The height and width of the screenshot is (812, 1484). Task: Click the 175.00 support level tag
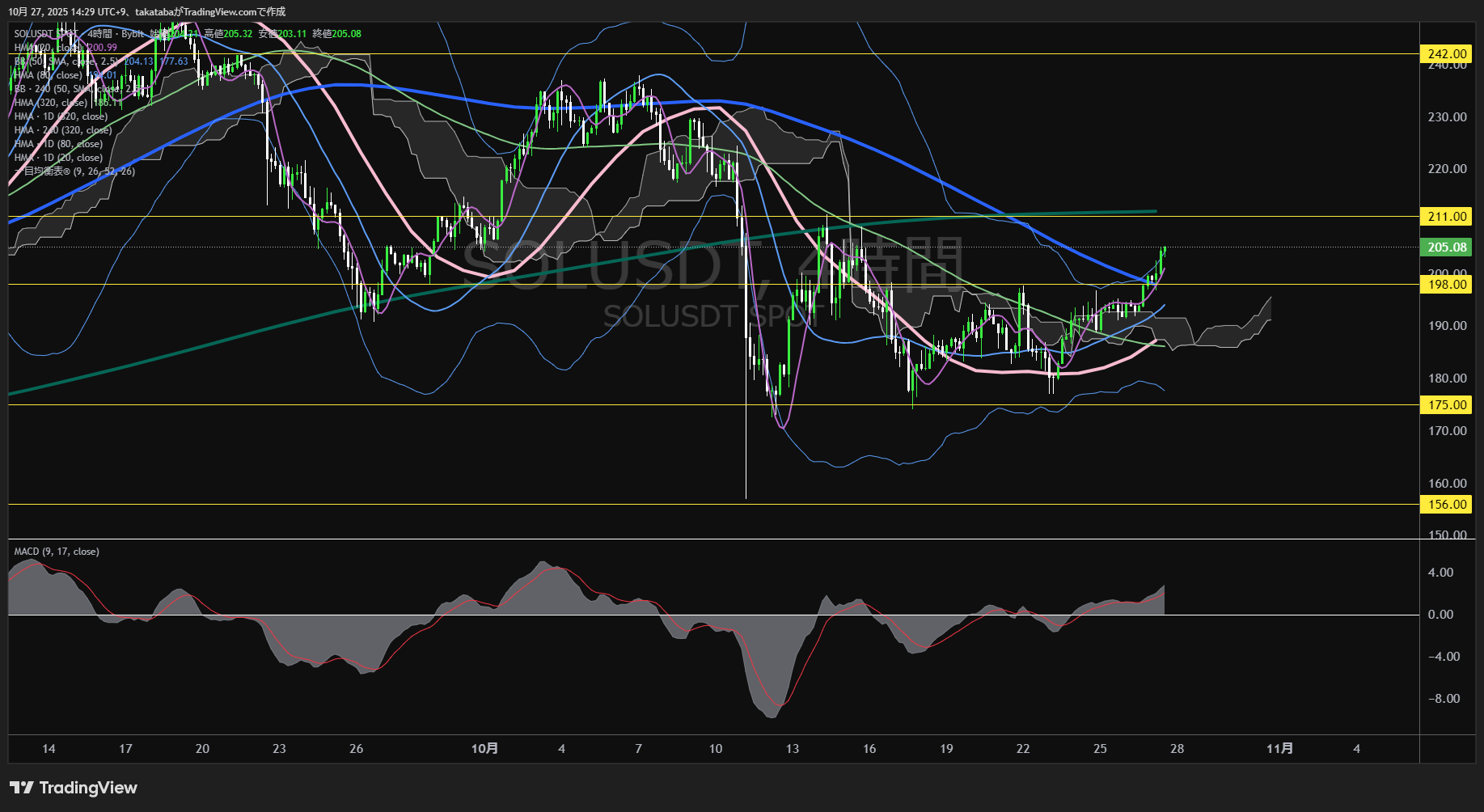(1447, 405)
